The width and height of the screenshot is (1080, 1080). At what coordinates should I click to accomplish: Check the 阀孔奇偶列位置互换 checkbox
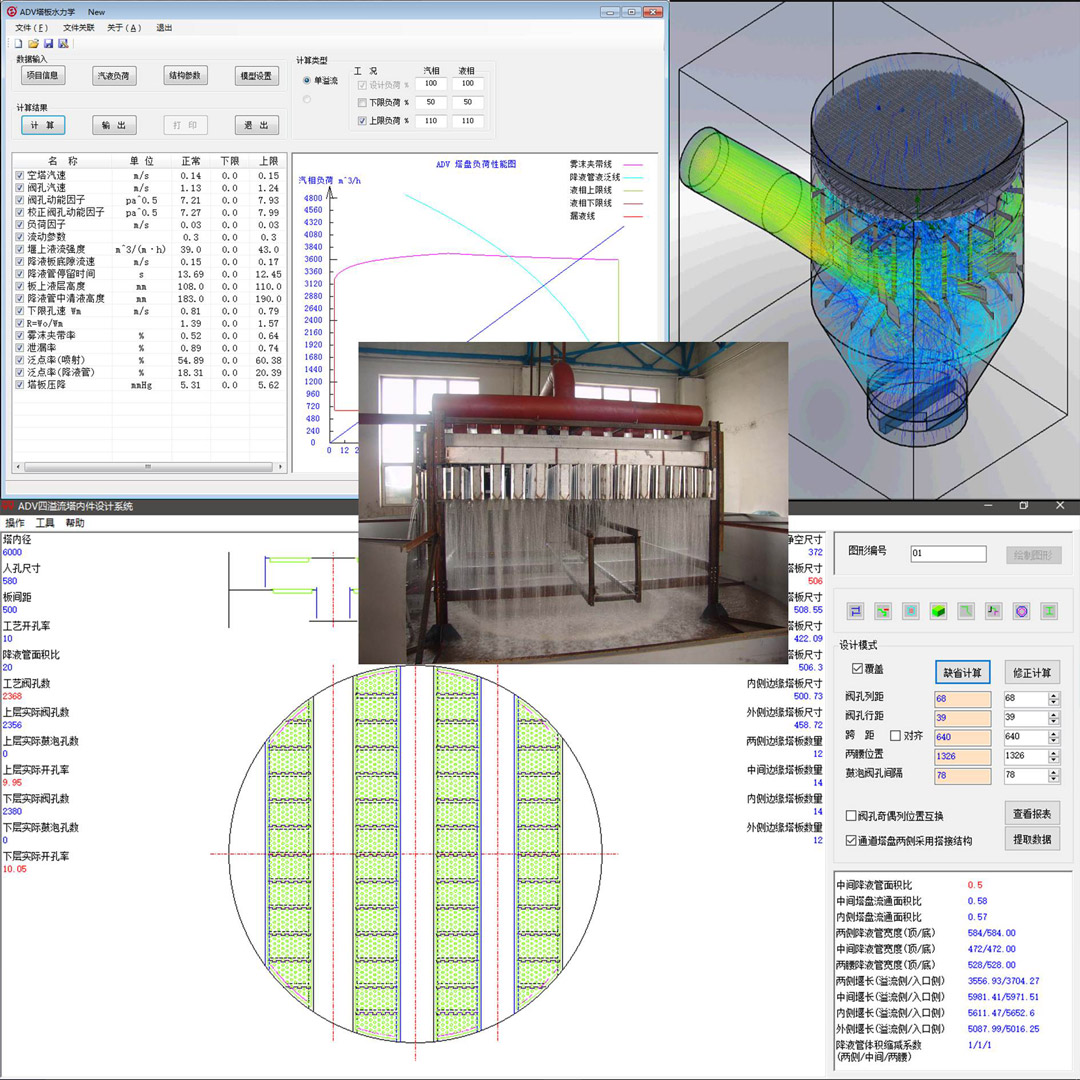[x=851, y=816]
